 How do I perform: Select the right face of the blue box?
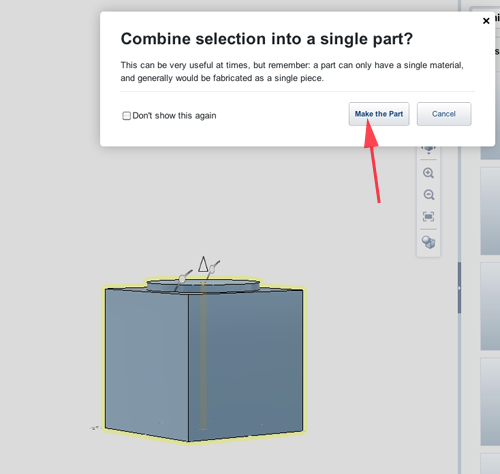point(246,363)
